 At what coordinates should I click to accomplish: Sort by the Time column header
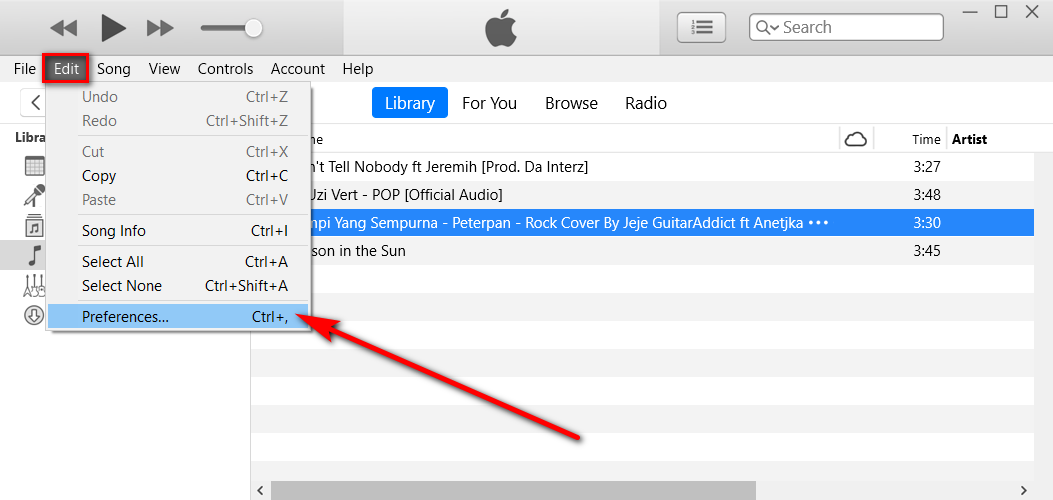tap(925, 140)
